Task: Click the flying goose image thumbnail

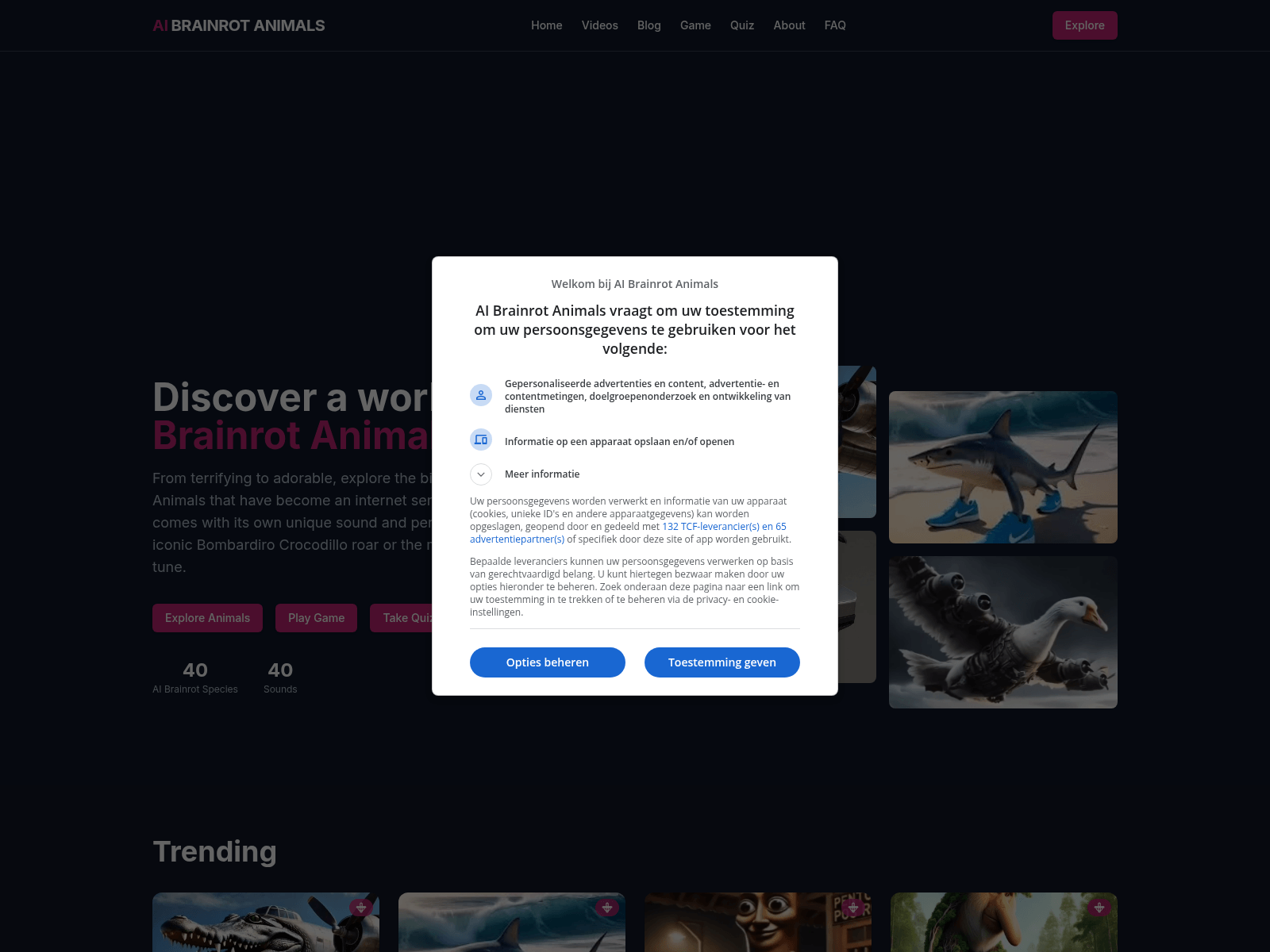Action: coord(1003,631)
